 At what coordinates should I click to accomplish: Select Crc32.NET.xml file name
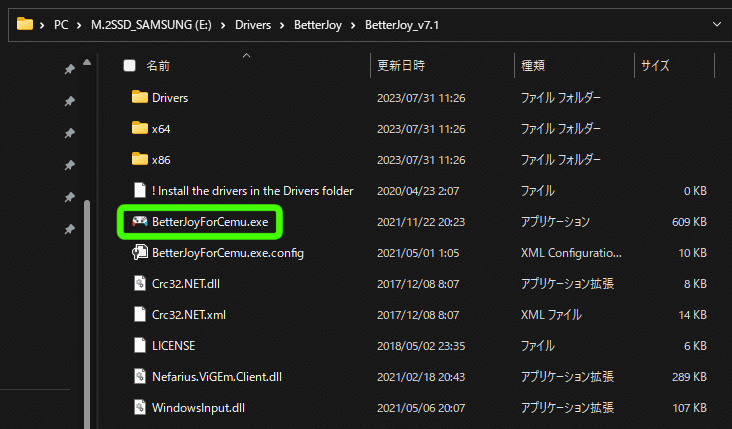(189, 315)
